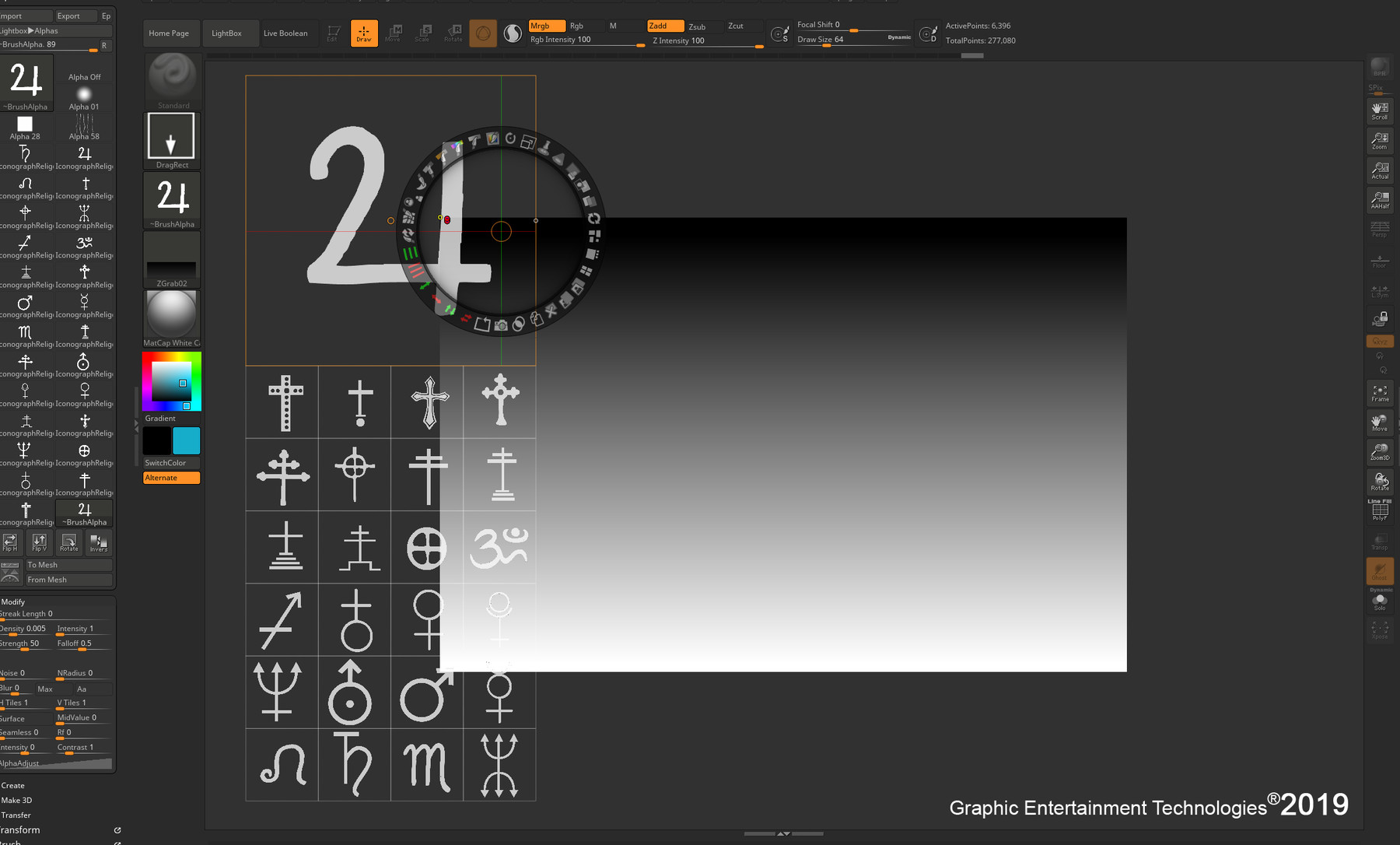Select the Draw mode button
The image size is (1400, 845).
pyautogui.click(x=364, y=33)
